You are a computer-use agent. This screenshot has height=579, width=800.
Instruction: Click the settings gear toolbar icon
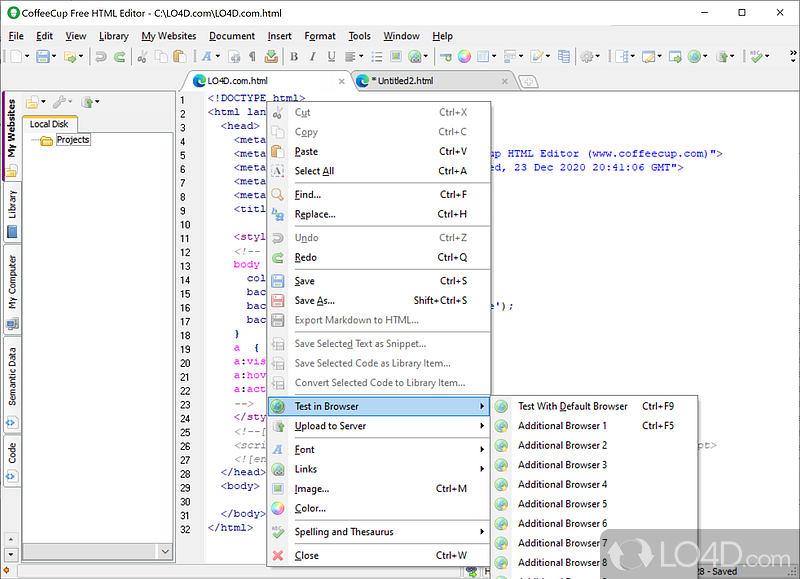[587, 56]
